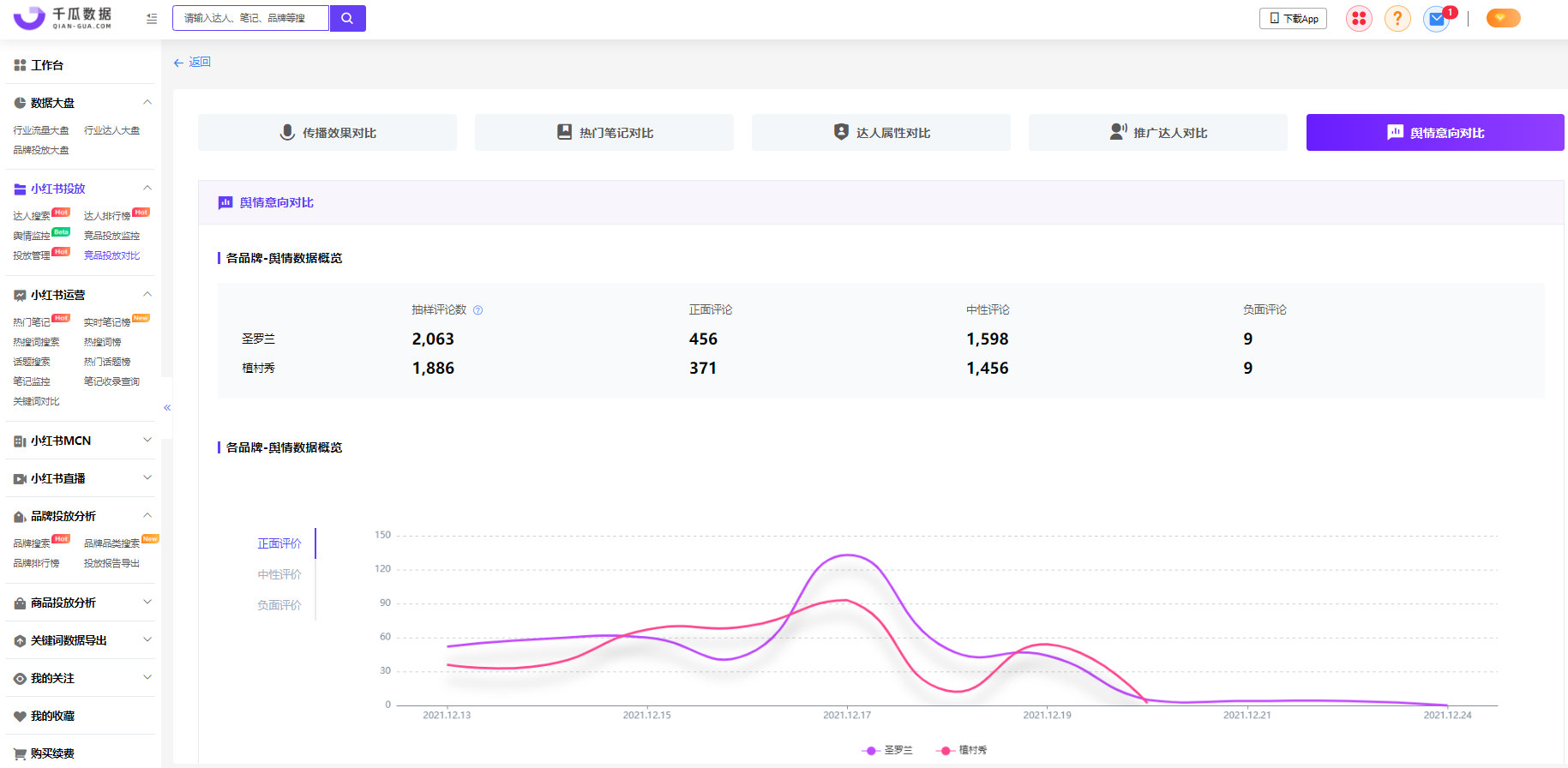Viewport: 1568px width, 768px height.
Task: Click the 品牌投放分析 icon
Action: pos(20,516)
